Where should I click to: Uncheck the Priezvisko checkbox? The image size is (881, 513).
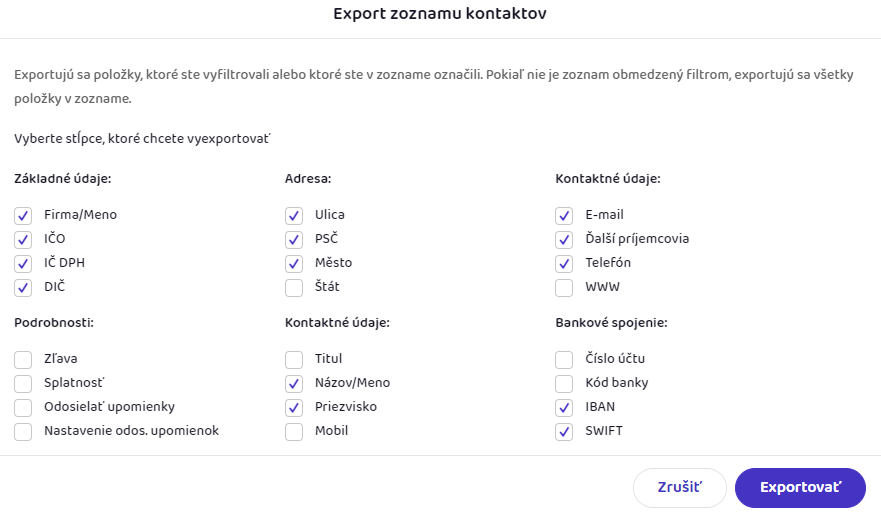point(294,407)
